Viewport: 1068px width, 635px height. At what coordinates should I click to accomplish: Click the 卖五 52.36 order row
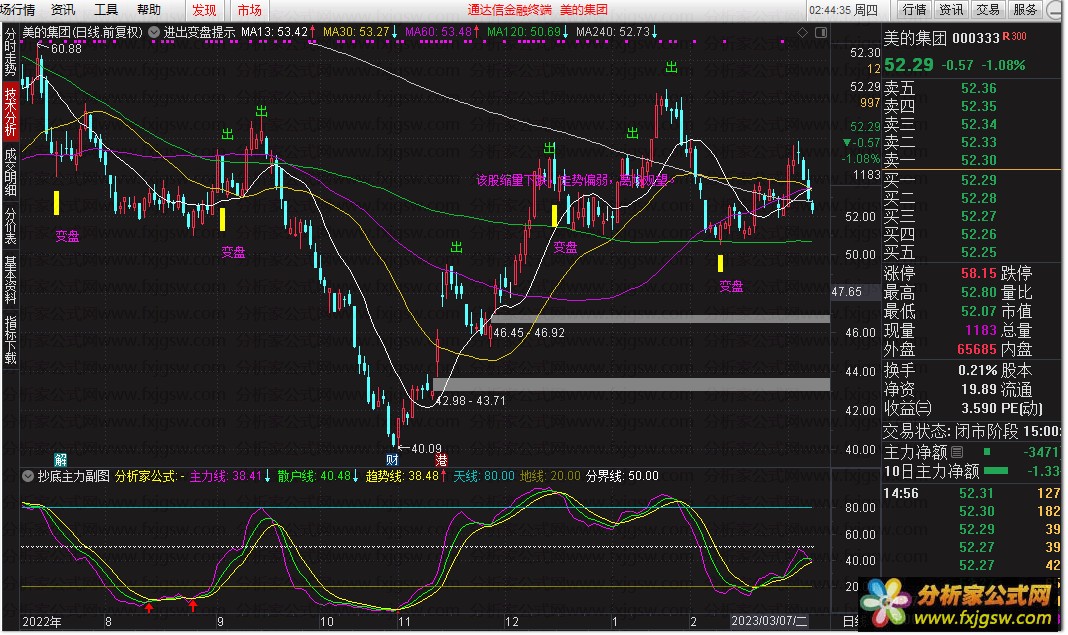tap(972, 88)
